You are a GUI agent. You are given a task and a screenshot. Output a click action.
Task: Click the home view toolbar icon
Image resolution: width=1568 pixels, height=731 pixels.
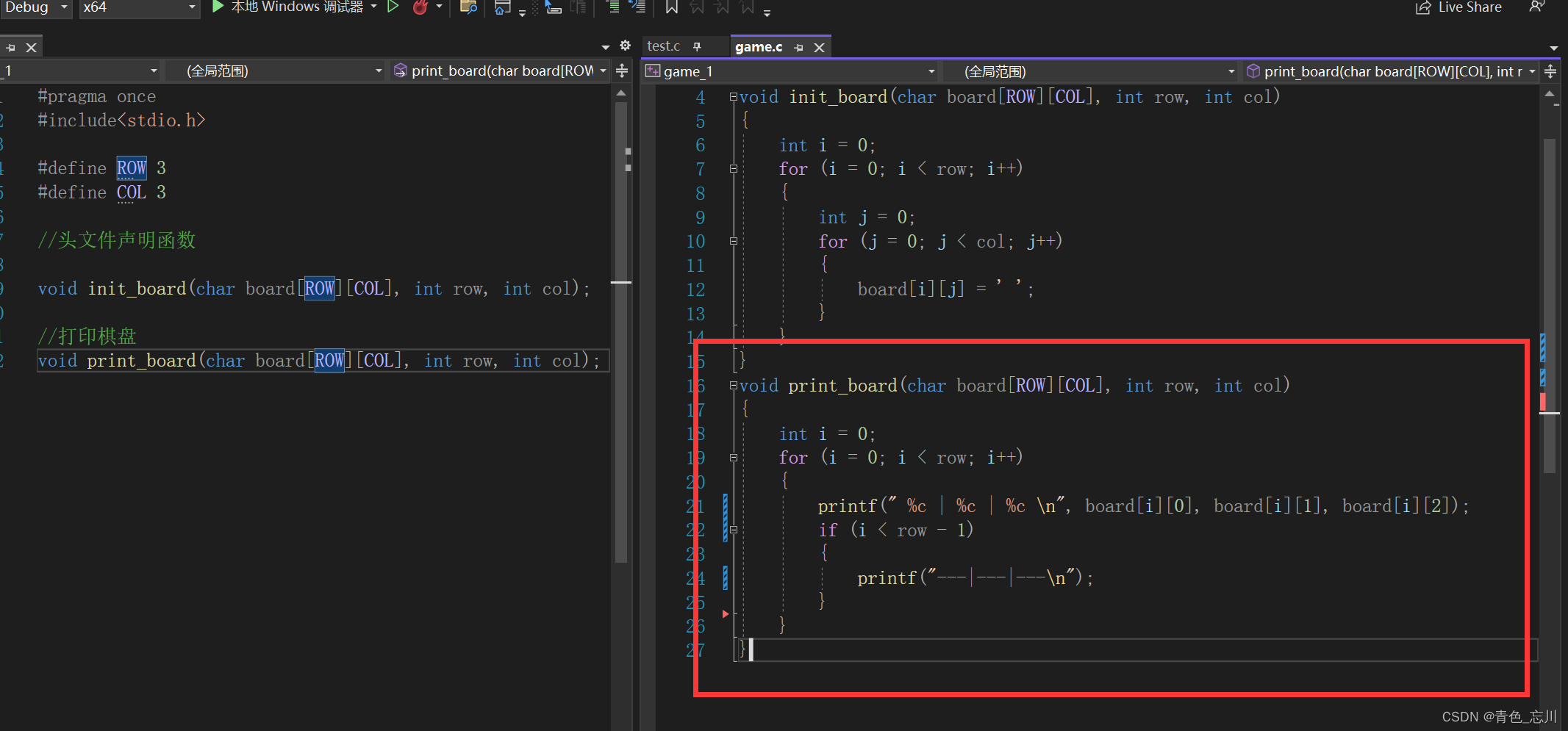coord(502,7)
